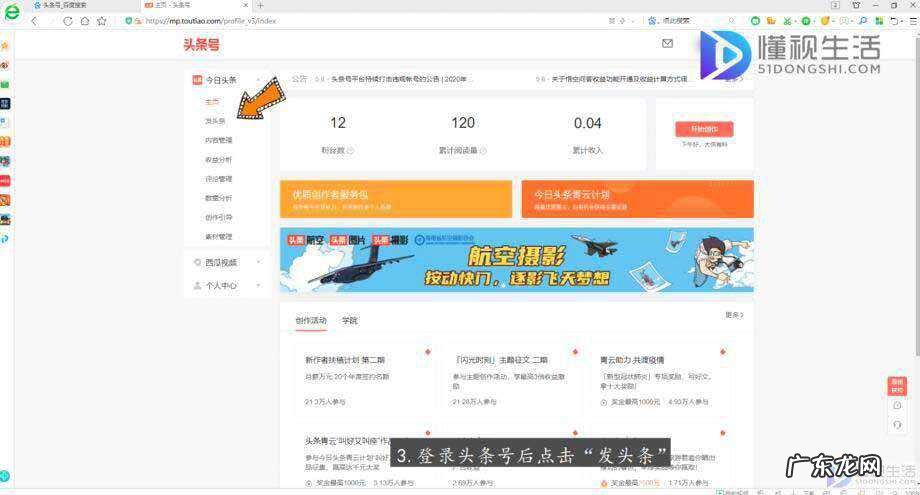This screenshot has height=495, width=920.
Task: Click the cumulative reads value 120
Action: [x=462, y=123]
